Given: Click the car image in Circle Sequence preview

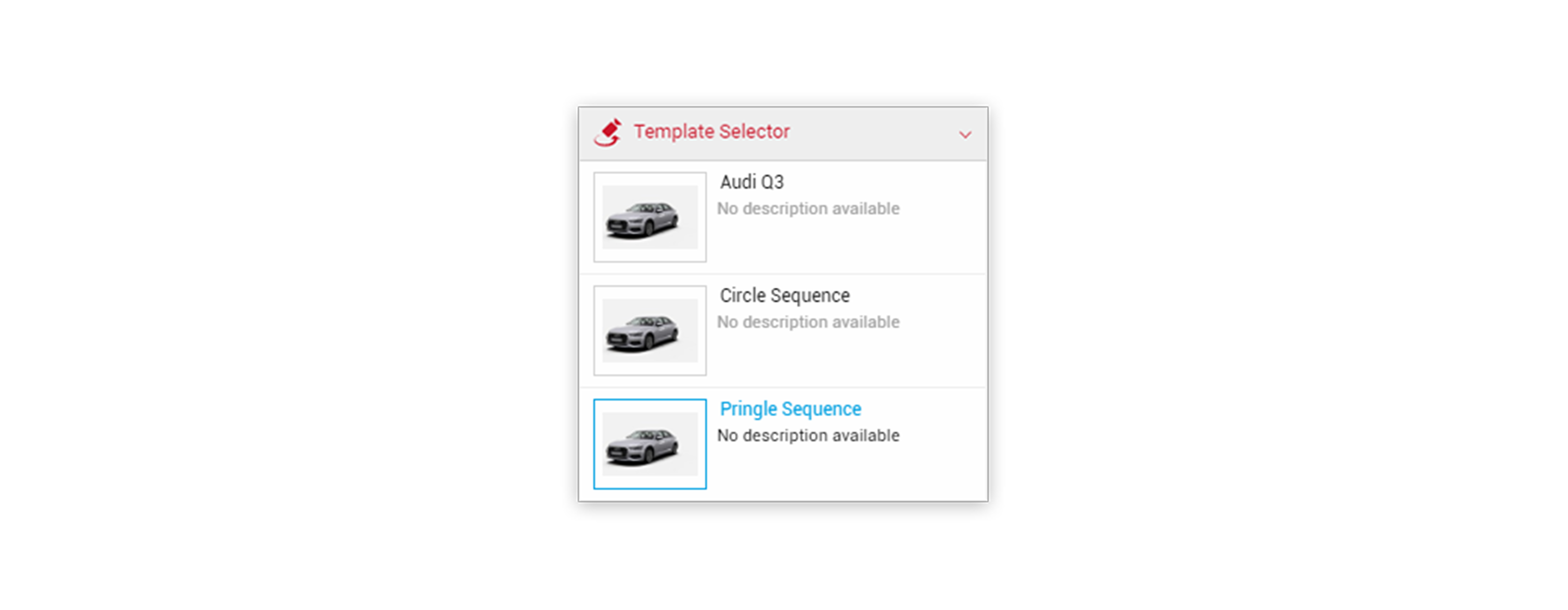Looking at the screenshot, I should pyautogui.click(x=642, y=332).
